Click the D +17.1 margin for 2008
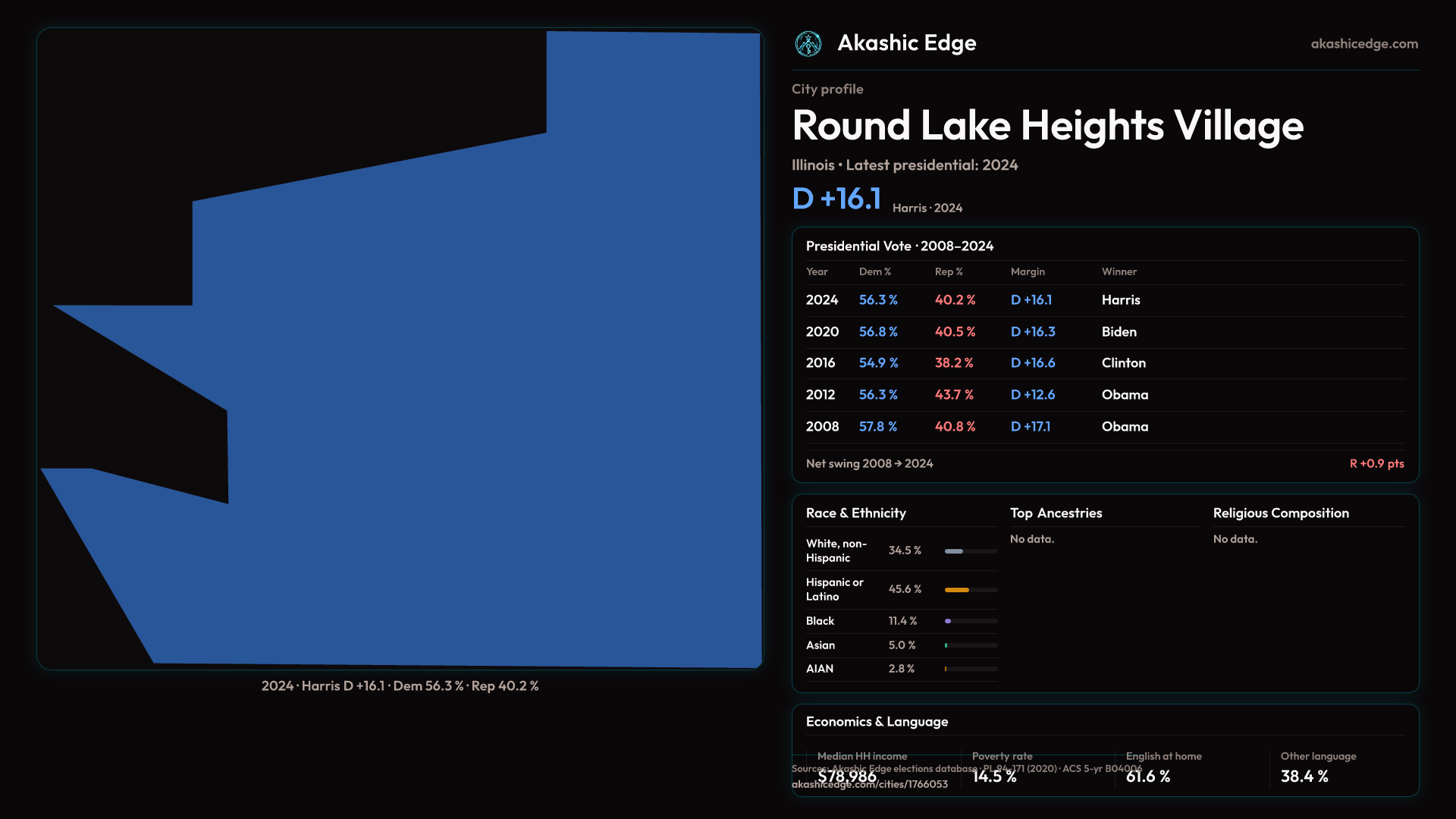The image size is (1456, 819). (x=1030, y=427)
